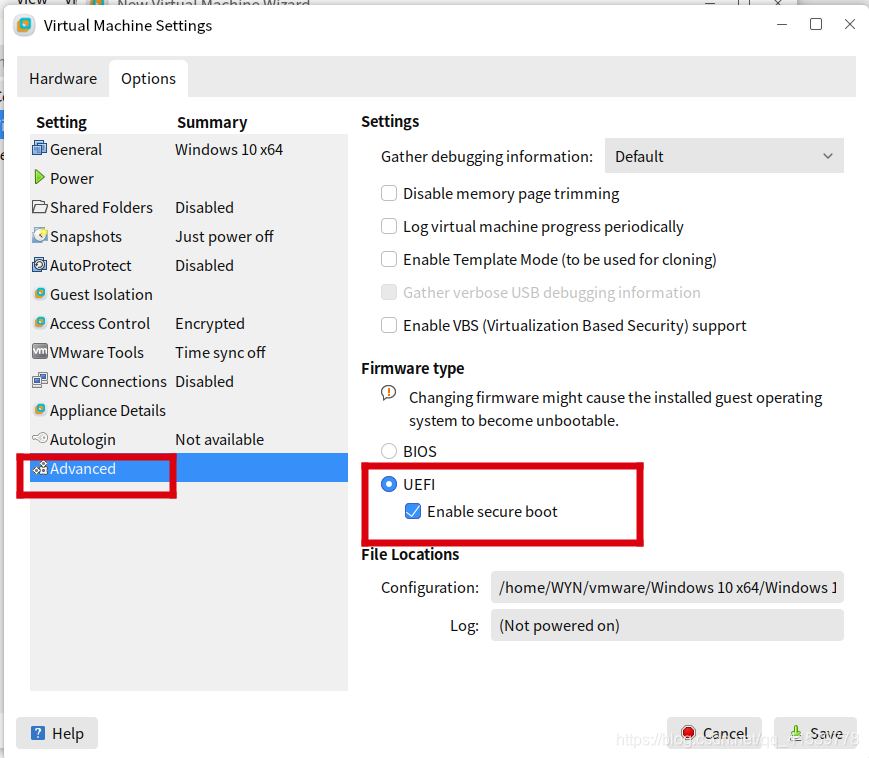Select AutoProtect setting row

click(189, 265)
